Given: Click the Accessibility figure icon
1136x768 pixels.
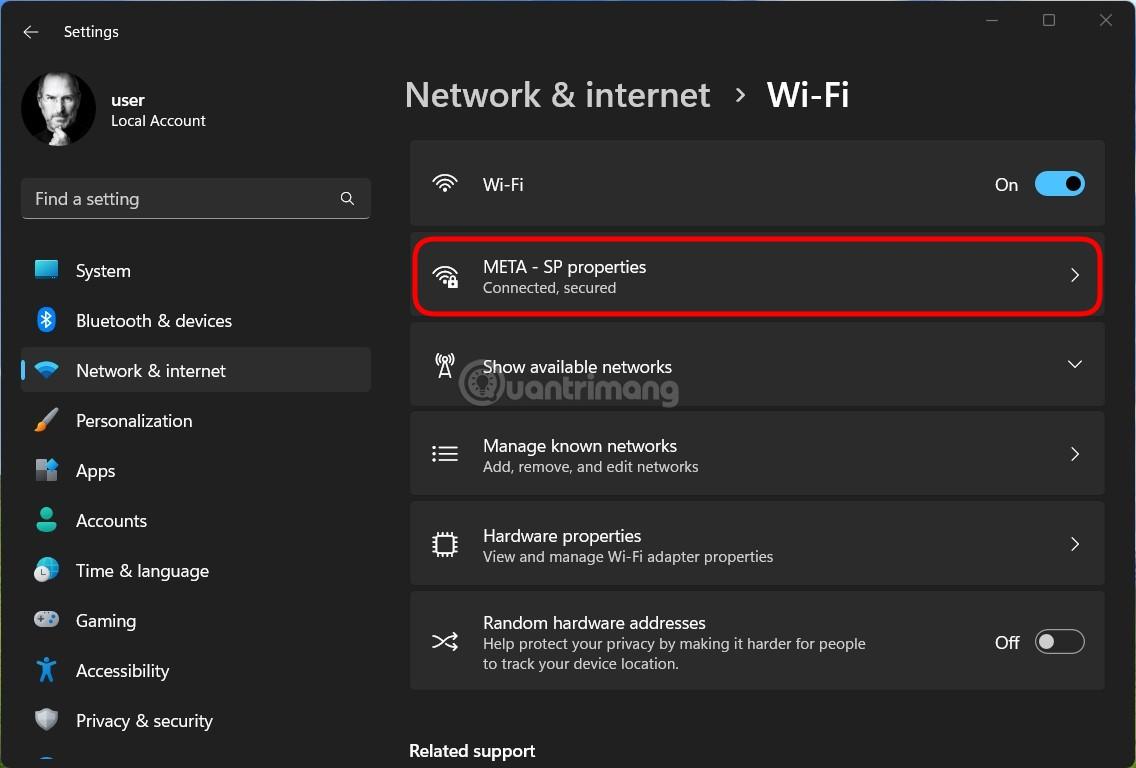Looking at the screenshot, I should [46, 669].
